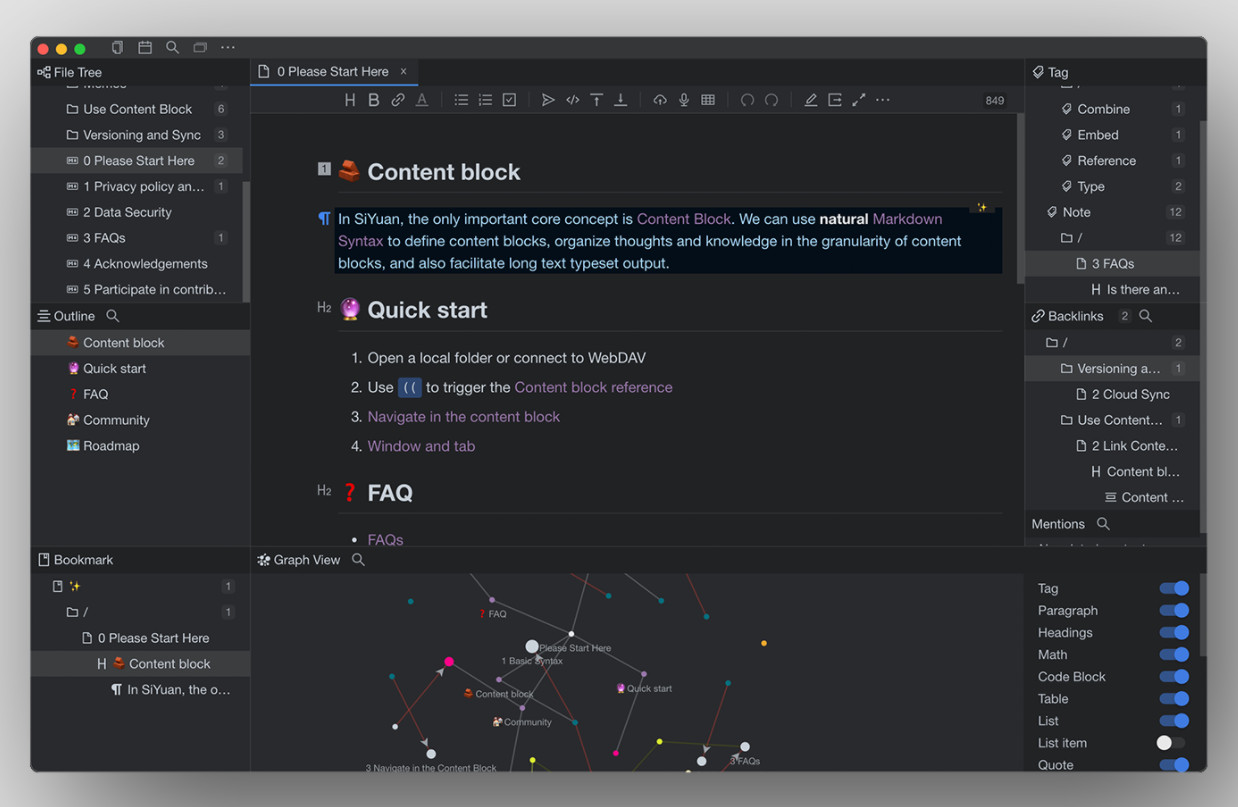Open the Content block reference link

click(594, 387)
